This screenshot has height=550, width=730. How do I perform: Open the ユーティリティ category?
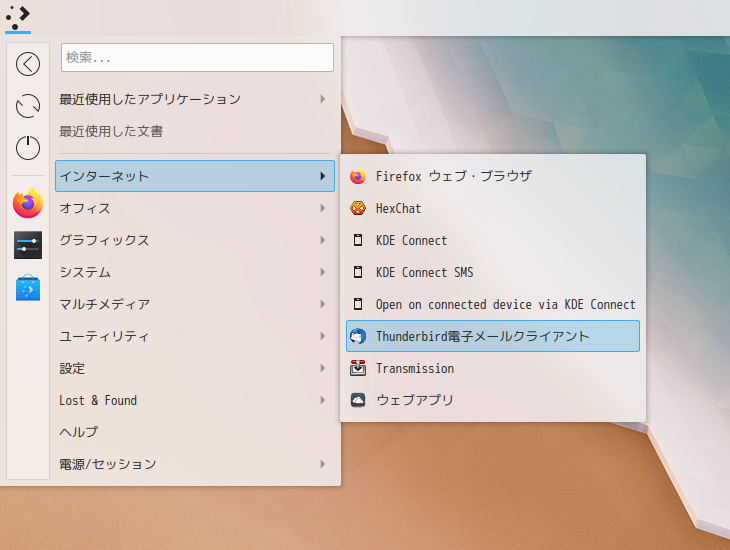195,336
